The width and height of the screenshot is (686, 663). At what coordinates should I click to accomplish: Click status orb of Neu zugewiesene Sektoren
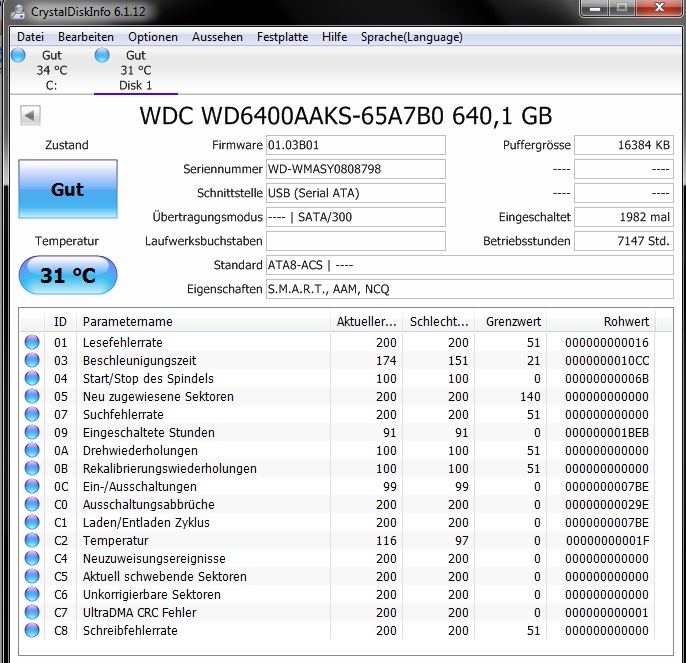[32, 396]
